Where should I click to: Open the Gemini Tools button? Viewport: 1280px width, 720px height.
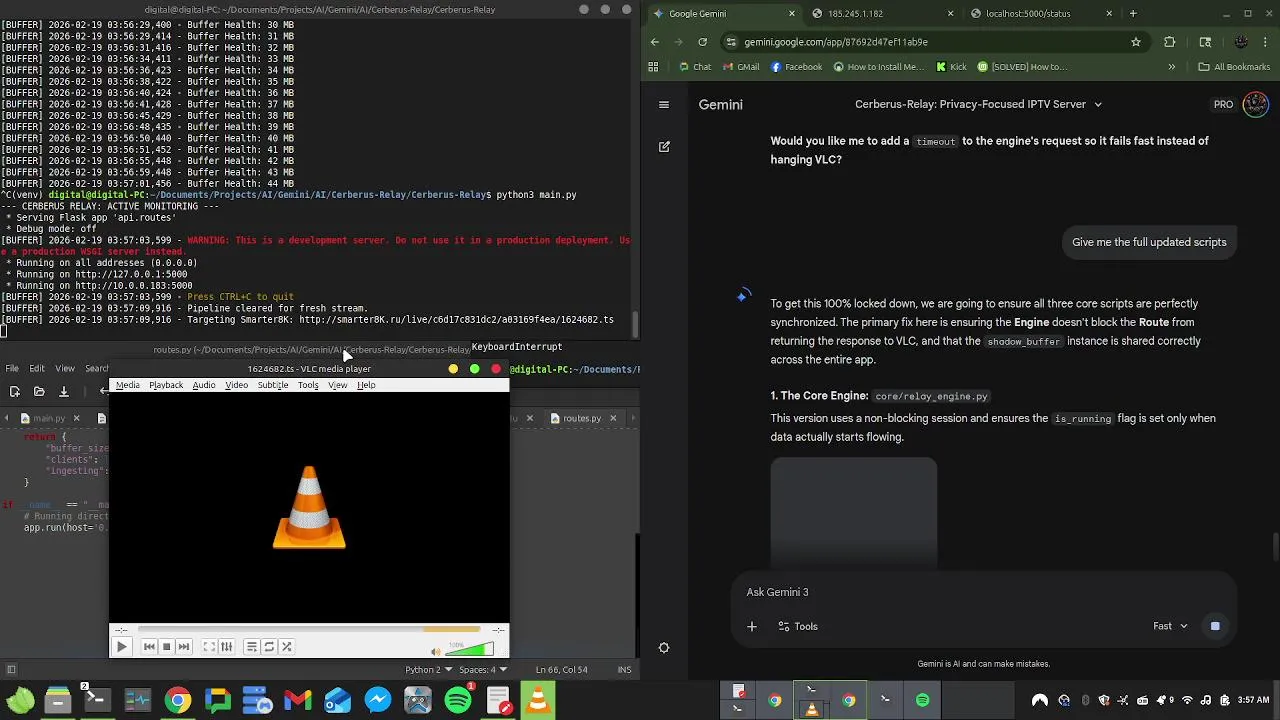(x=797, y=626)
